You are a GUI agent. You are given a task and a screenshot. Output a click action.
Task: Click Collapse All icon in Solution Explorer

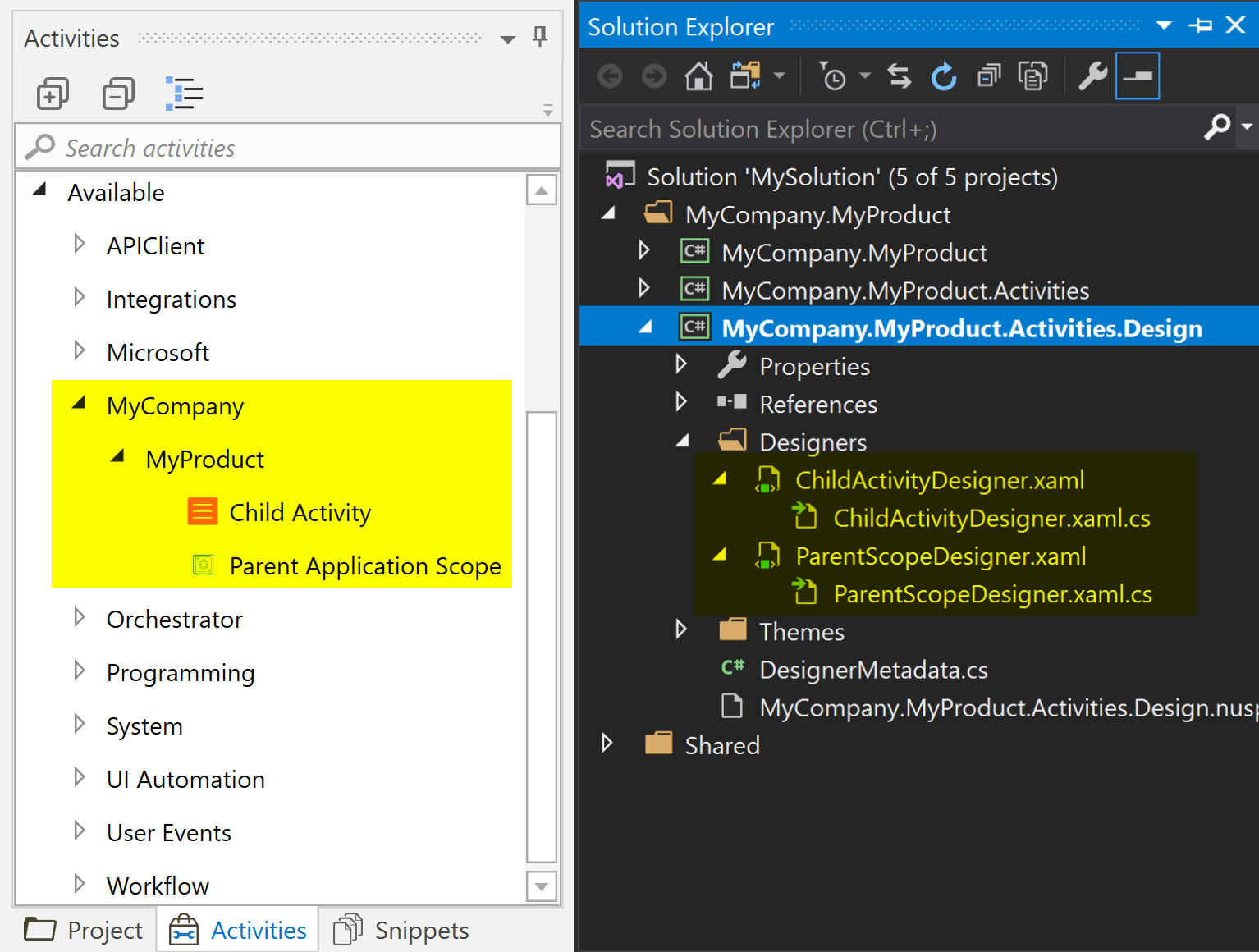(988, 76)
